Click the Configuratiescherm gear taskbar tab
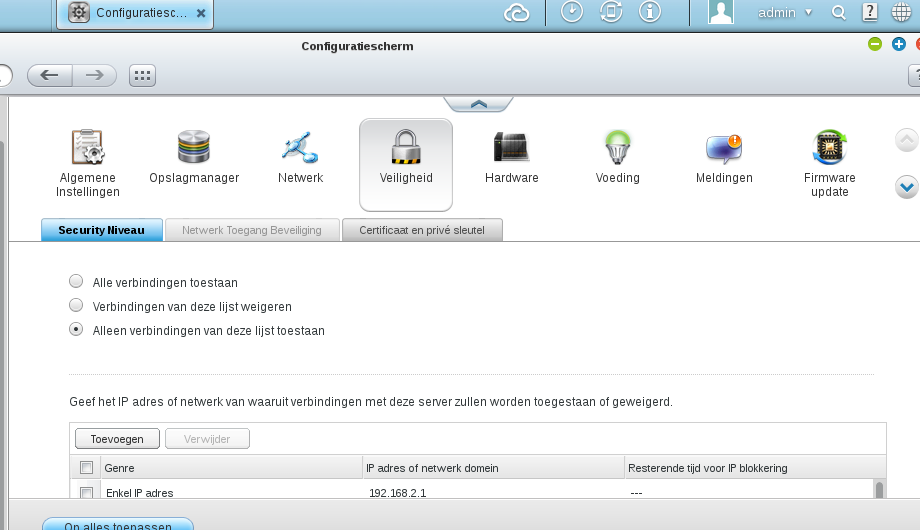The width and height of the screenshot is (920, 530). [x=135, y=13]
